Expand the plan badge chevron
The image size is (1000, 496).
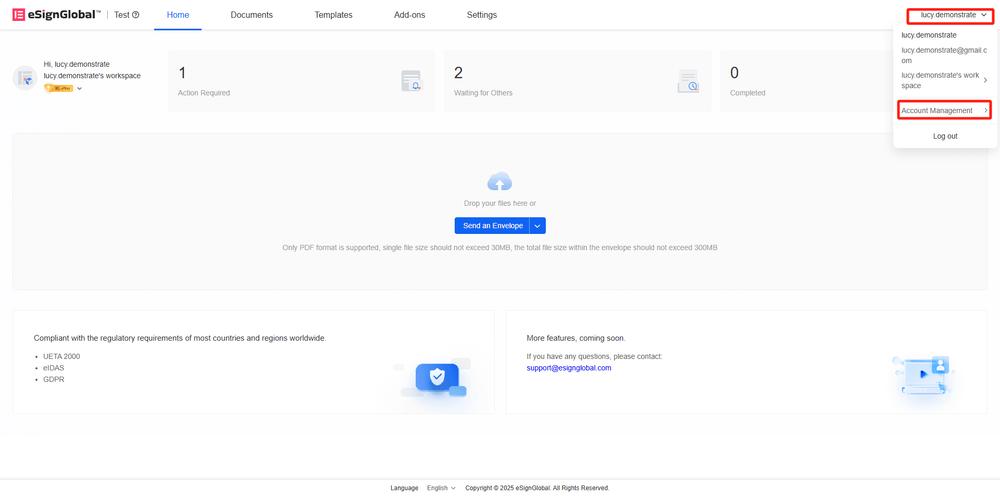coord(80,89)
